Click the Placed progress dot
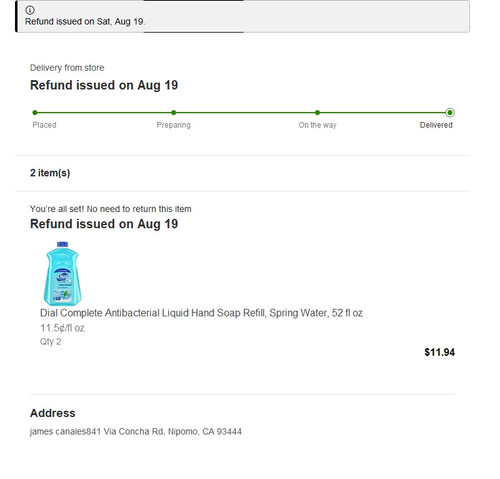The height and width of the screenshot is (479, 500). tap(35, 113)
